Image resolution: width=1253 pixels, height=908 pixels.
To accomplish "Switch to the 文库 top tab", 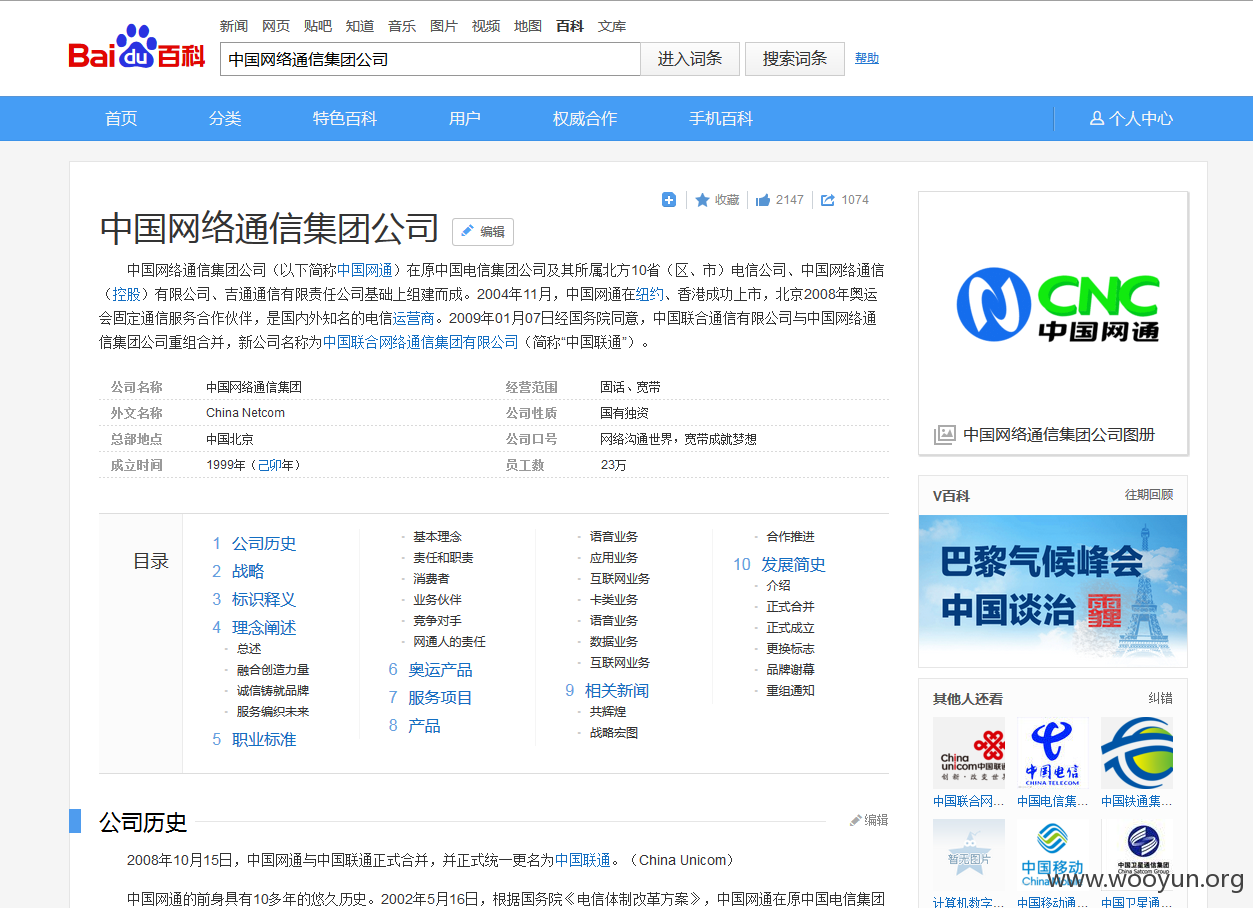I will click(x=612, y=26).
